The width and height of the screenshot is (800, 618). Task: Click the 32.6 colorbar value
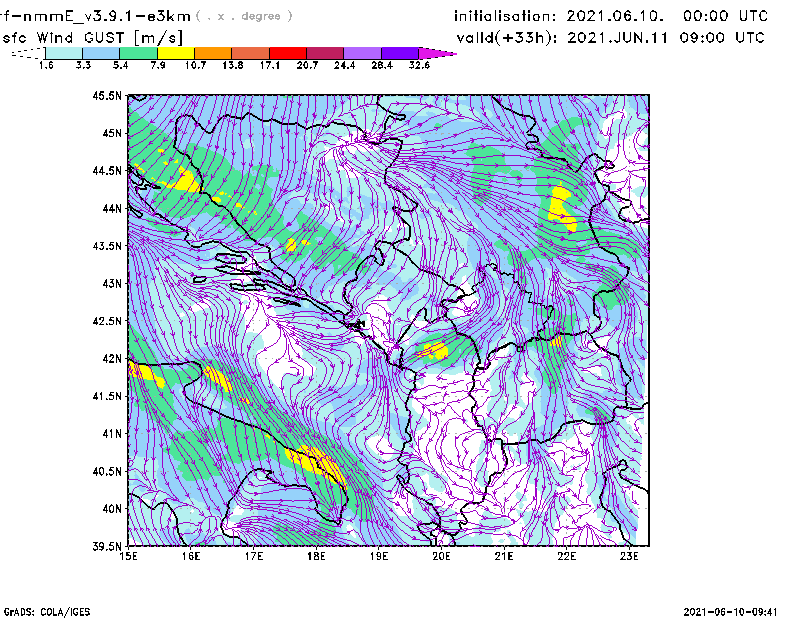(x=419, y=65)
